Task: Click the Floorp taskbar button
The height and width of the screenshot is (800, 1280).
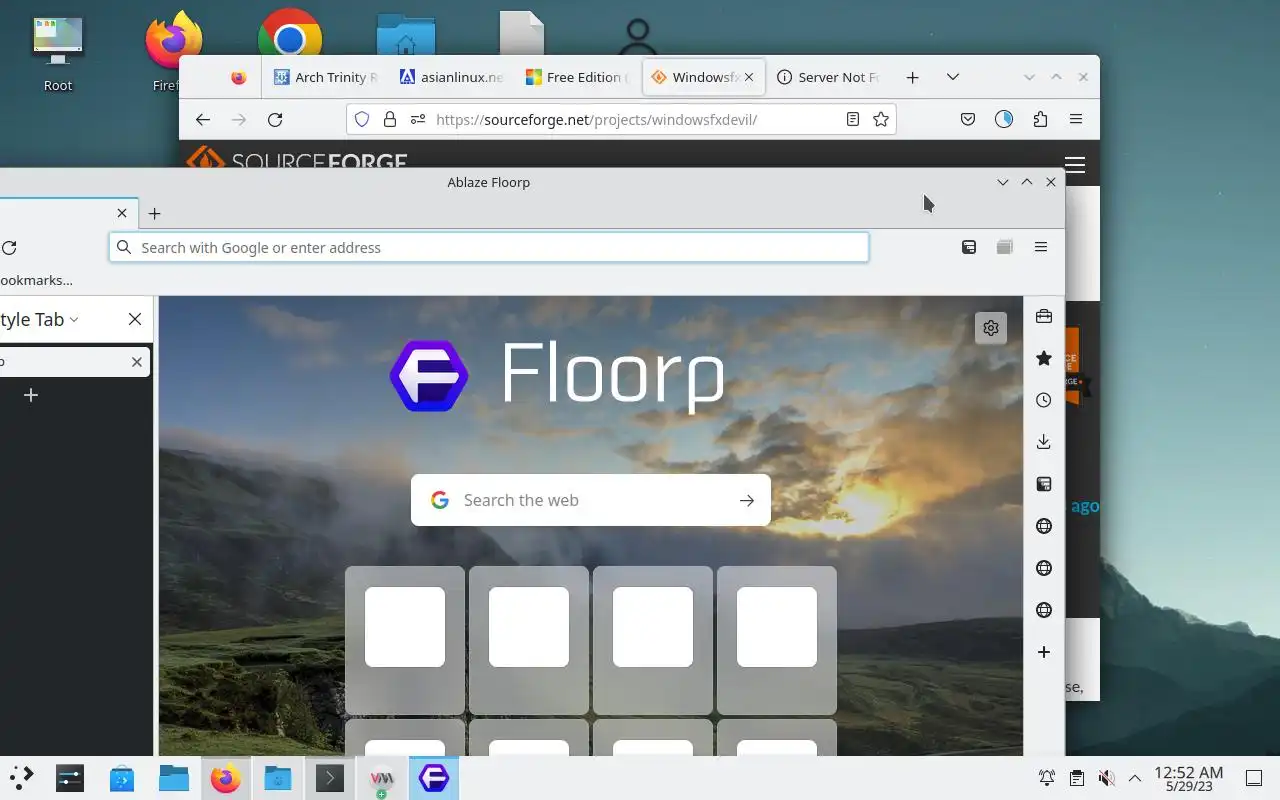Action: click(x=434, y=778)
